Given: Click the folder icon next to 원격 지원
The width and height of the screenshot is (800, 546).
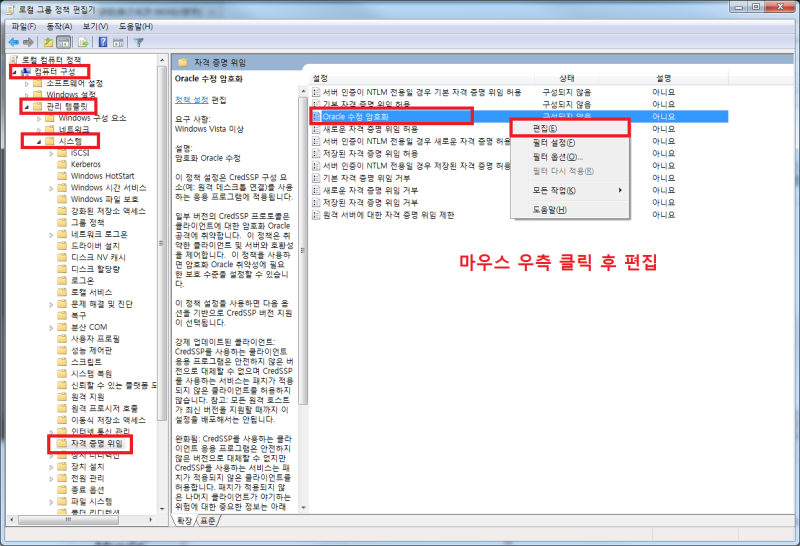Looking at the screenshot, I should pyautogui.click(x=62, y=396).
